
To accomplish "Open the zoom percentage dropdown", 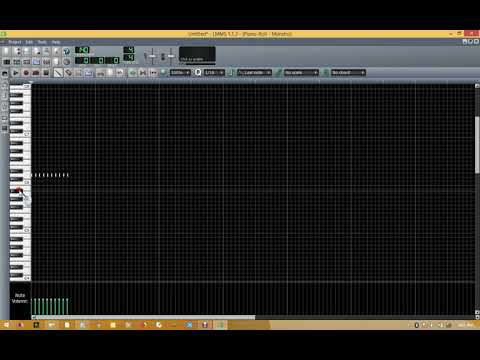I will coord(180,73).
